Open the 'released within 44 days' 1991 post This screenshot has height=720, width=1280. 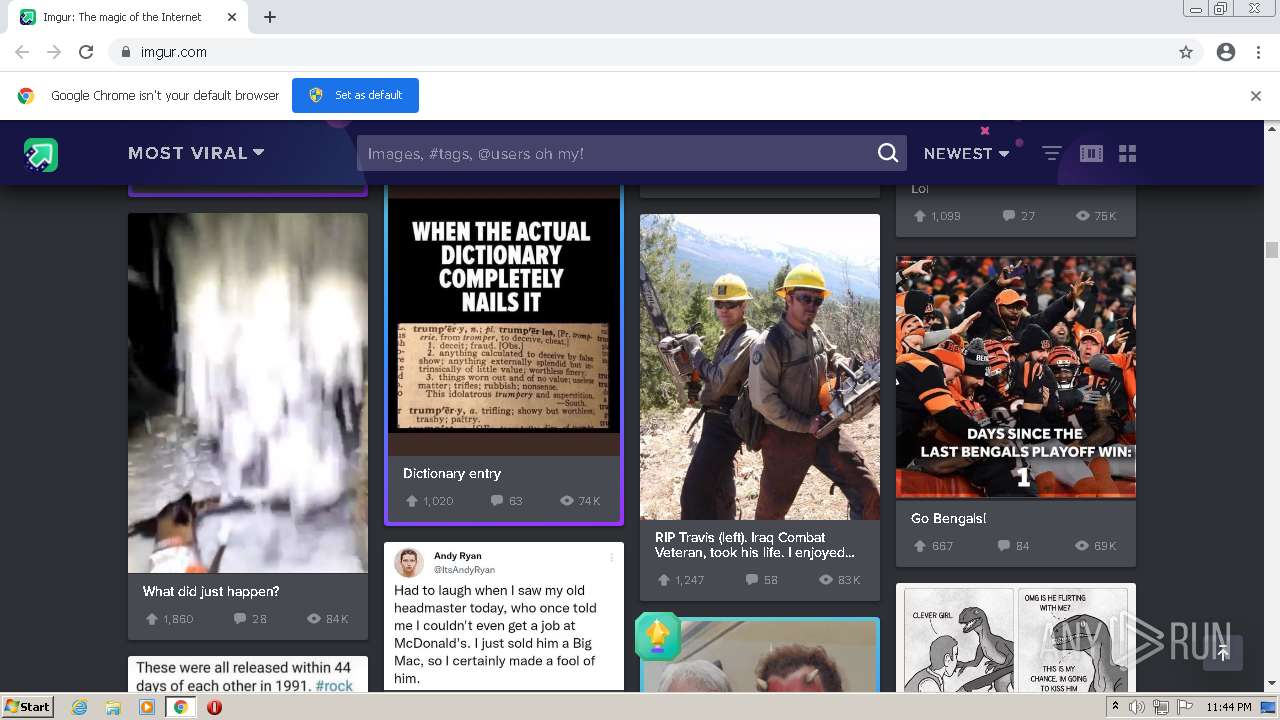(x=248, y=674)
